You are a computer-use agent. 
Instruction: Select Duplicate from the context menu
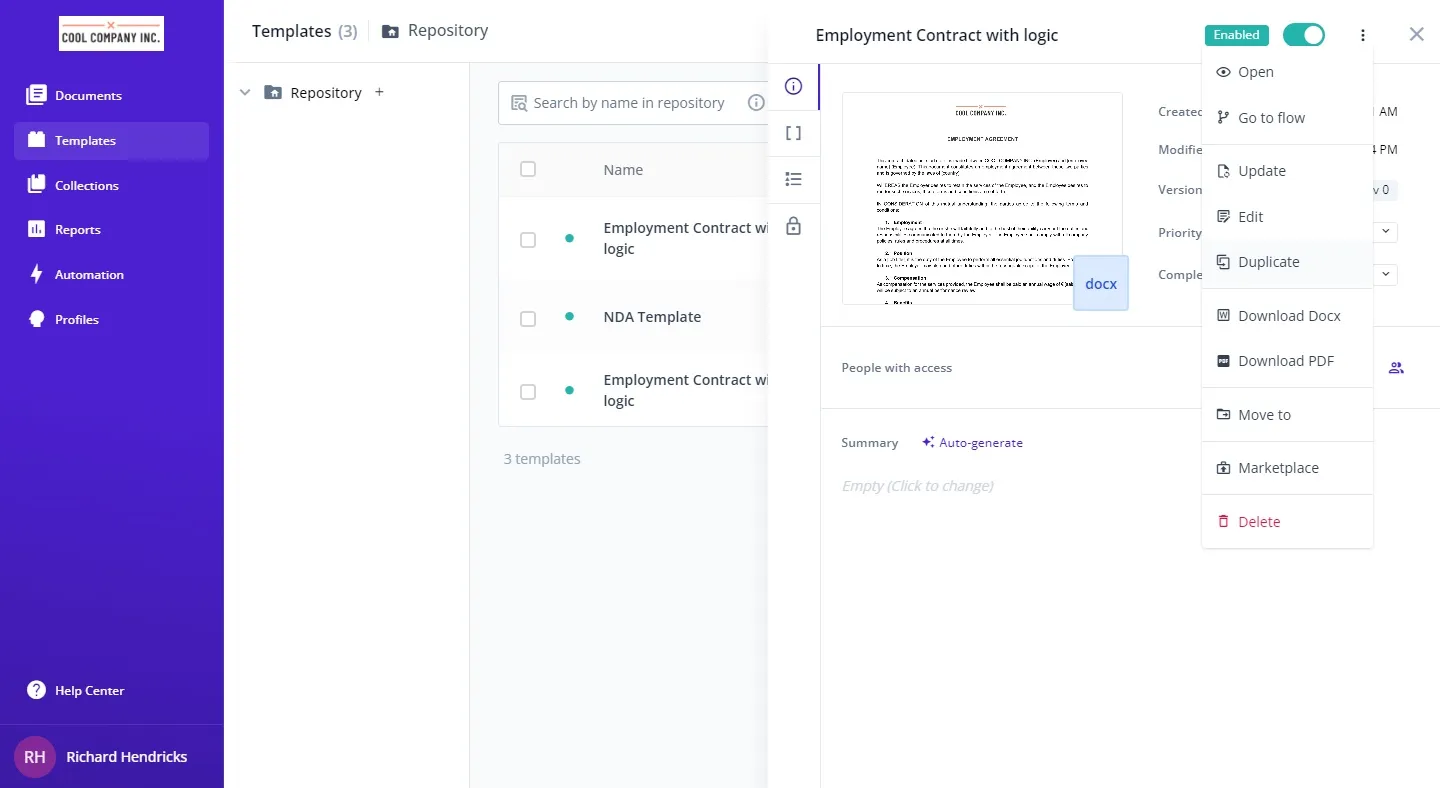[1268, 262]
